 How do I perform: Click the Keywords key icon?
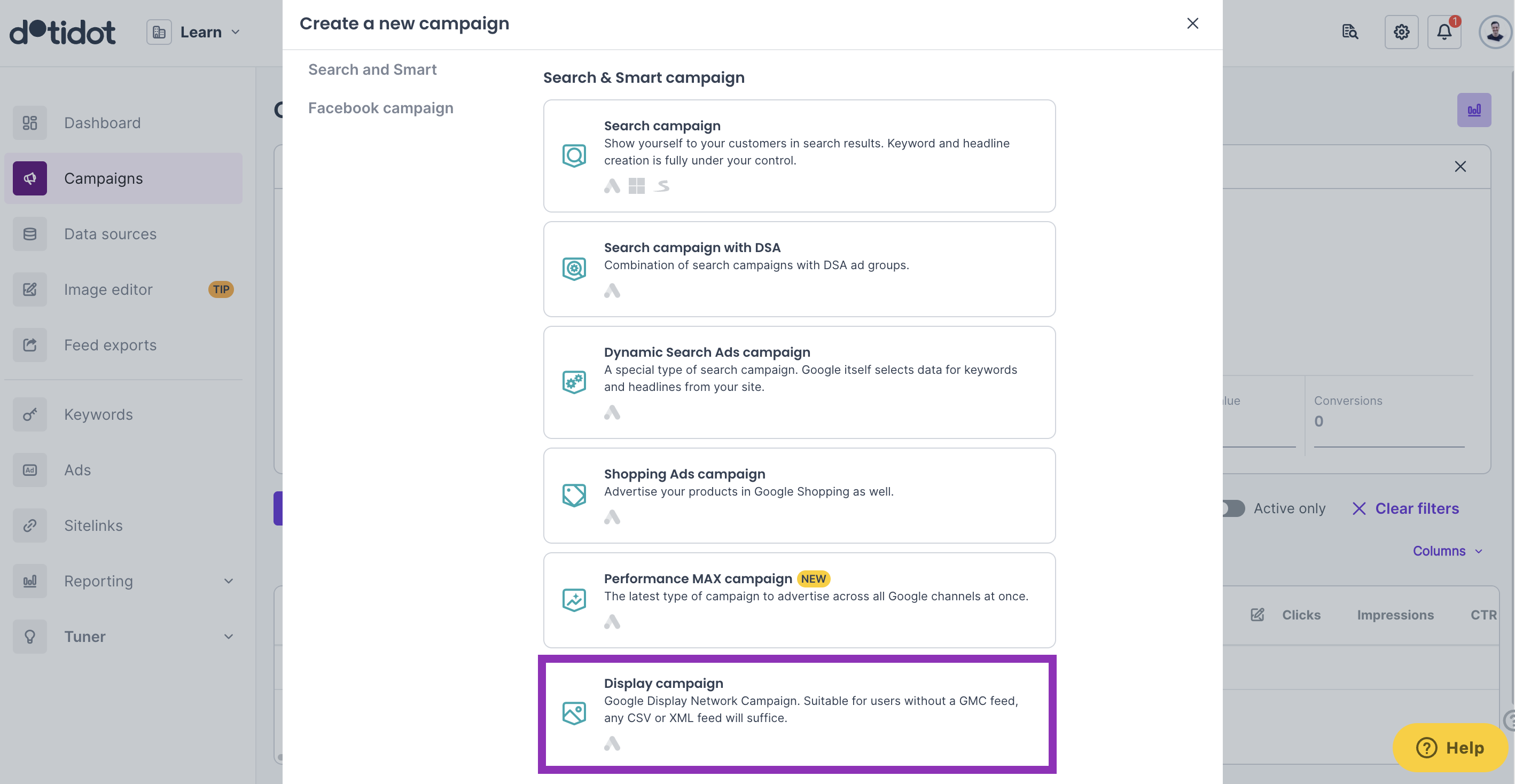[30, 414]
